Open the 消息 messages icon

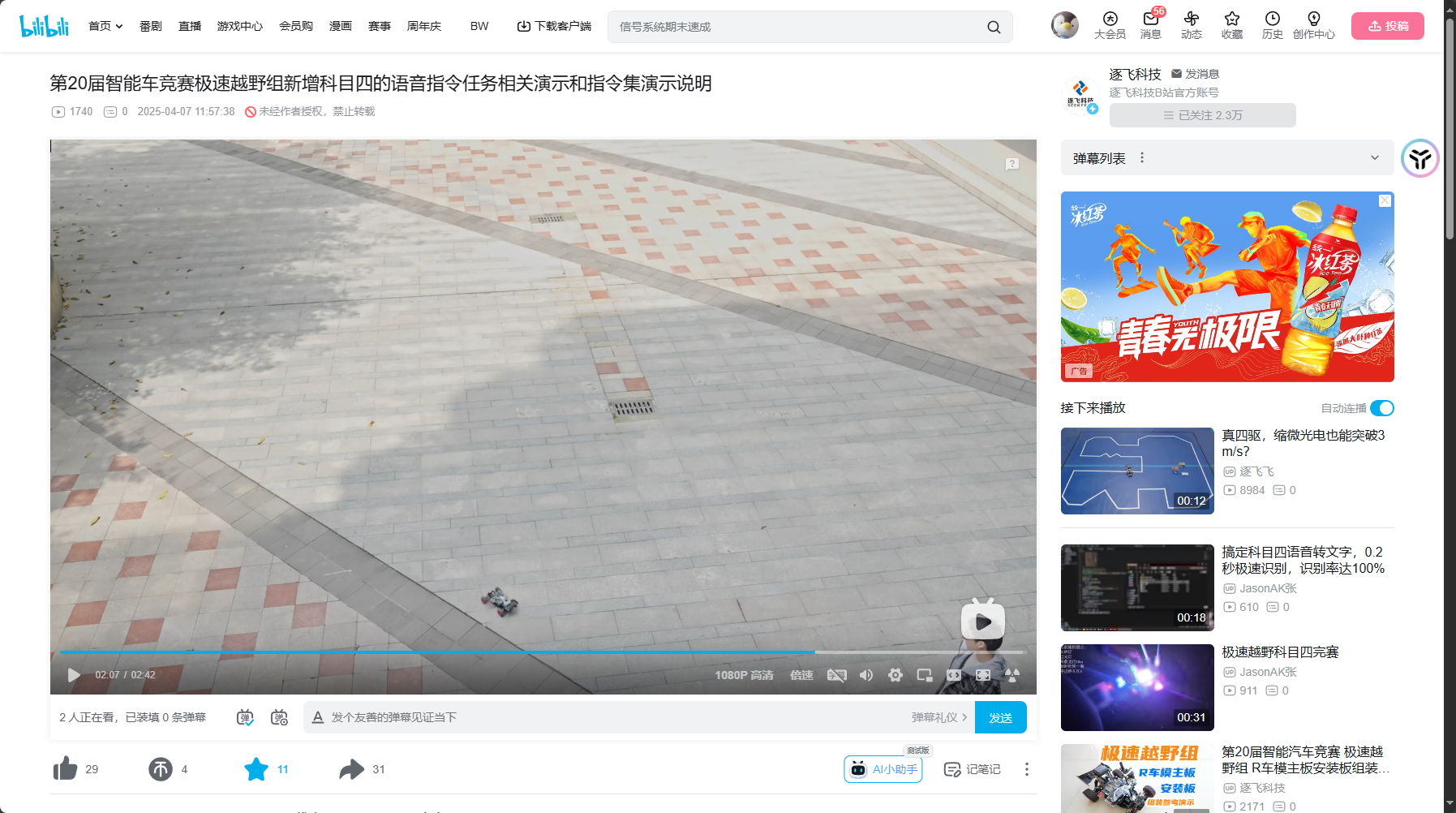(x=1150, y=25)
